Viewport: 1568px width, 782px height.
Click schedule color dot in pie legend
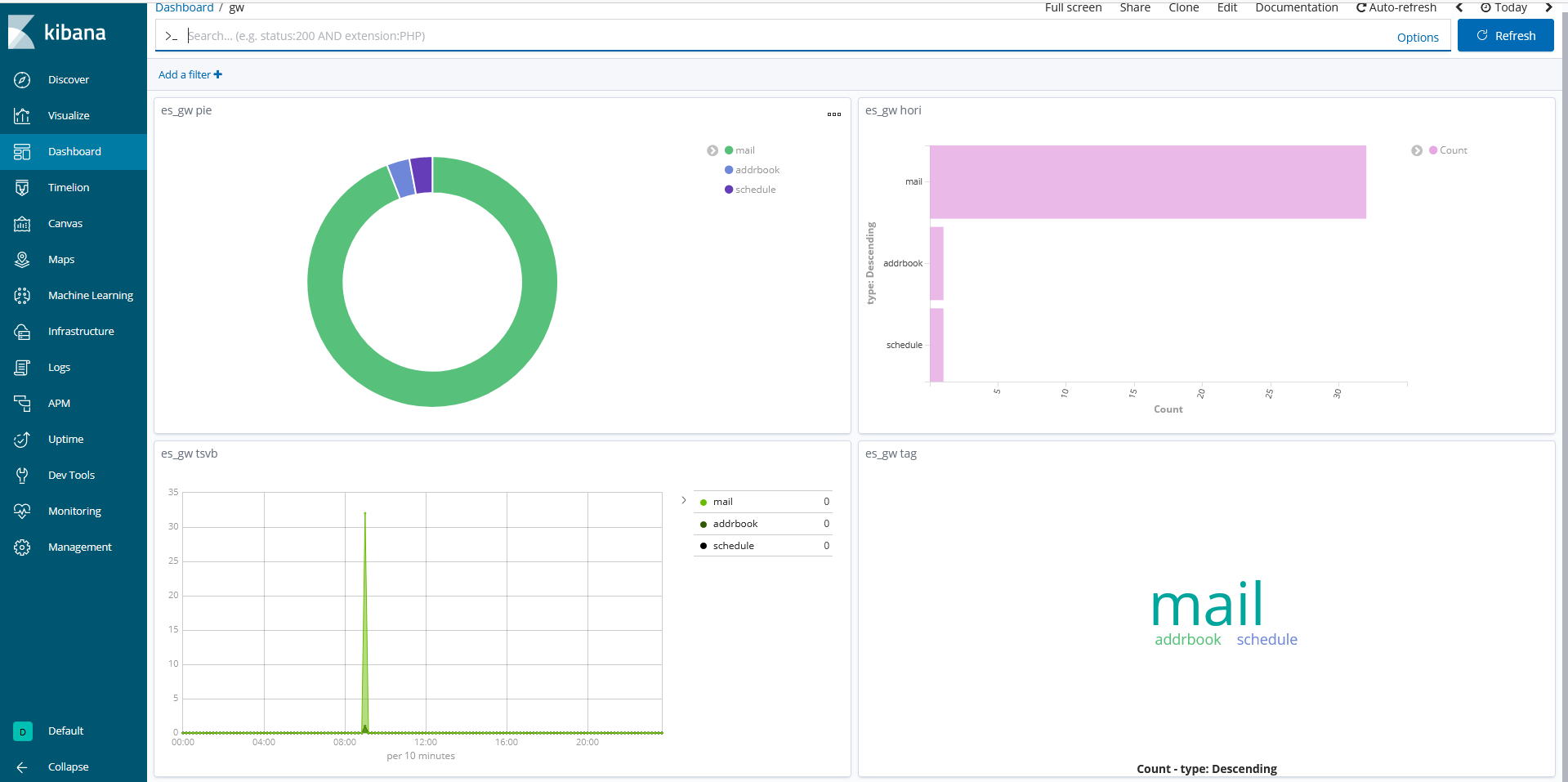(x=729, y=190)
